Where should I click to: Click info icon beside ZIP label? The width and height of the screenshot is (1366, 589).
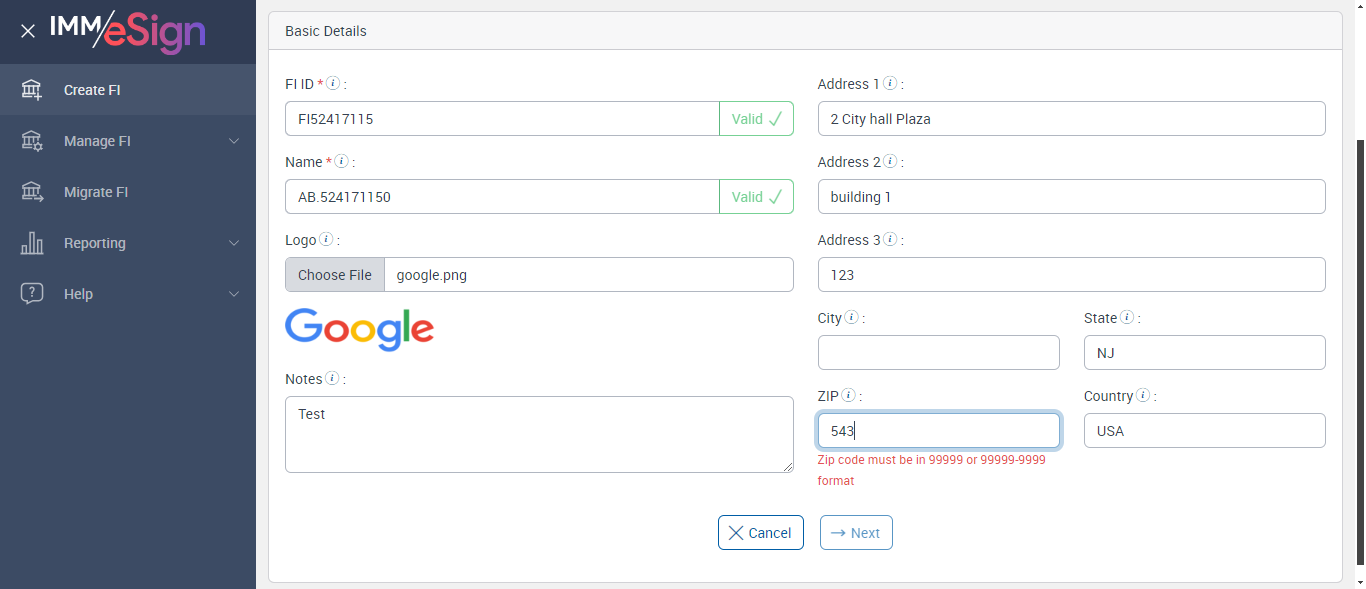pos(848,396)
